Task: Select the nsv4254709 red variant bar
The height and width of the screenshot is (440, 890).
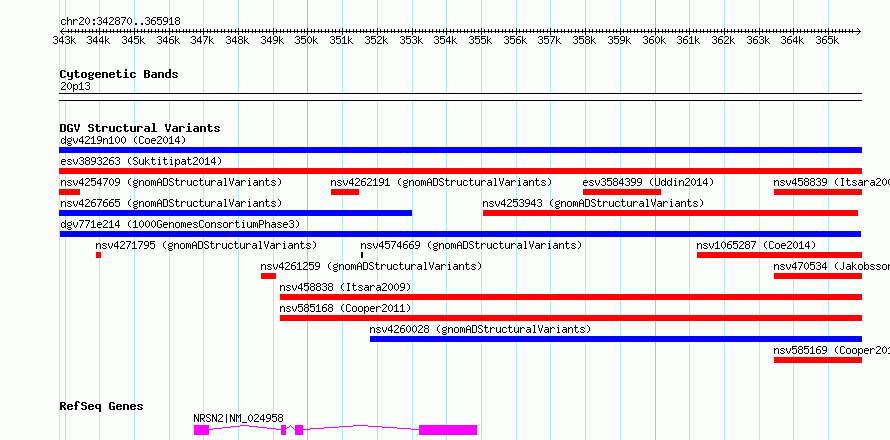Action: [70, 192]
